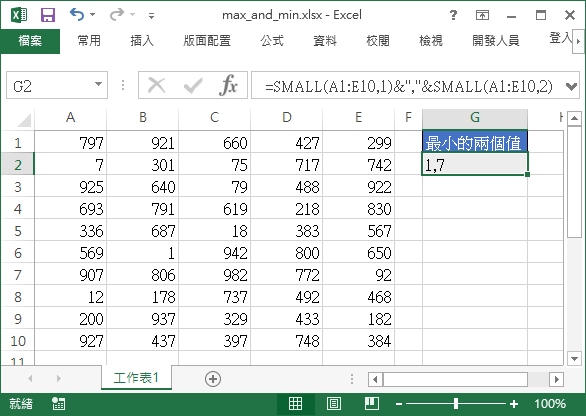Open the Customize Quick Access Toolbar dropdown
Screen dimensions: 586x416
pos(151,16)
